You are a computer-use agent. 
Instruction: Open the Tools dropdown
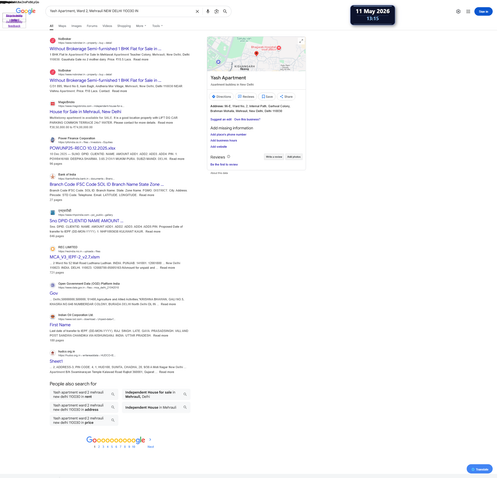[158, 26]
